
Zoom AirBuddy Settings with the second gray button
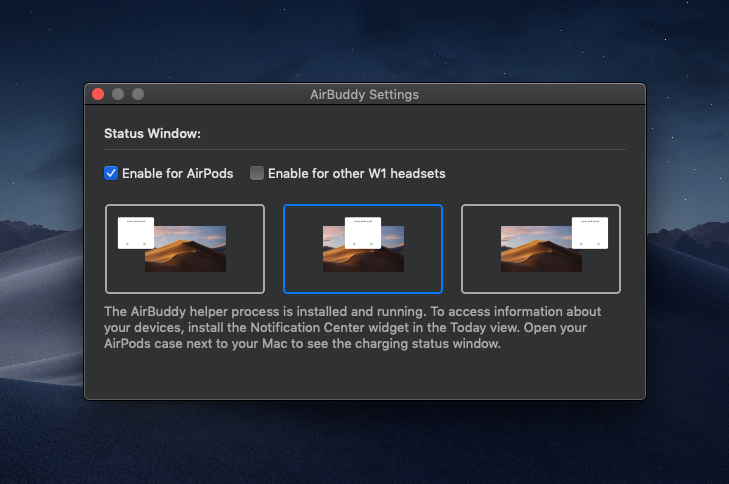138,94
